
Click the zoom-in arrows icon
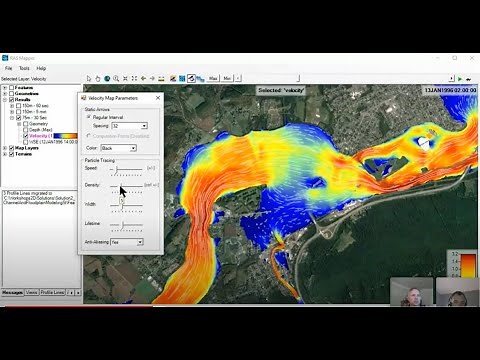pos(125,79)
